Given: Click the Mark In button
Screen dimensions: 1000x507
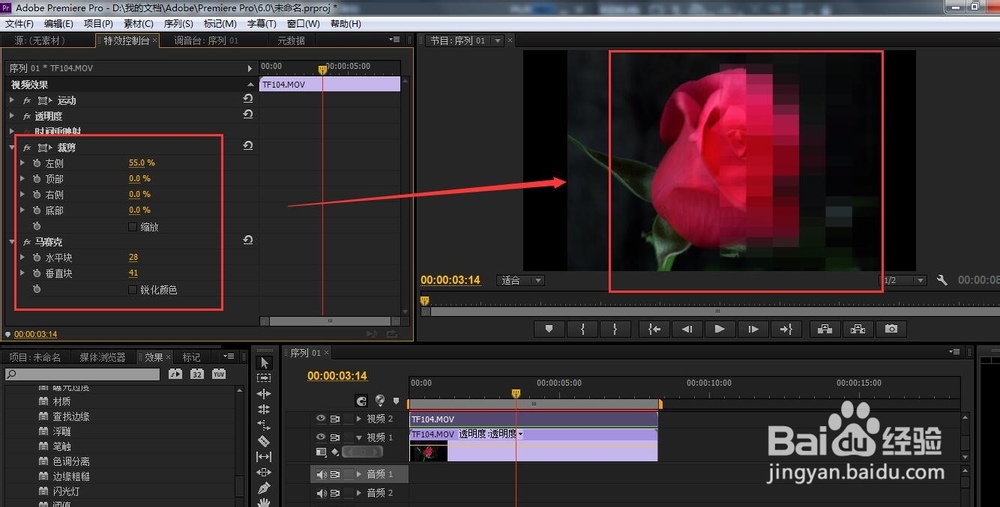Looking at the screenshot, I should [x=583, y=329].
